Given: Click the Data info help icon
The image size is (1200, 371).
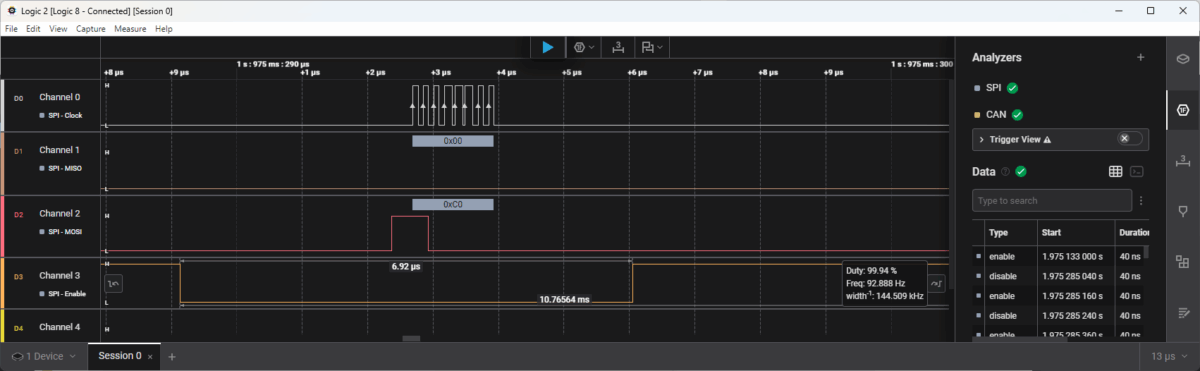Looking at the screenshot, I should click(1006, 172).
